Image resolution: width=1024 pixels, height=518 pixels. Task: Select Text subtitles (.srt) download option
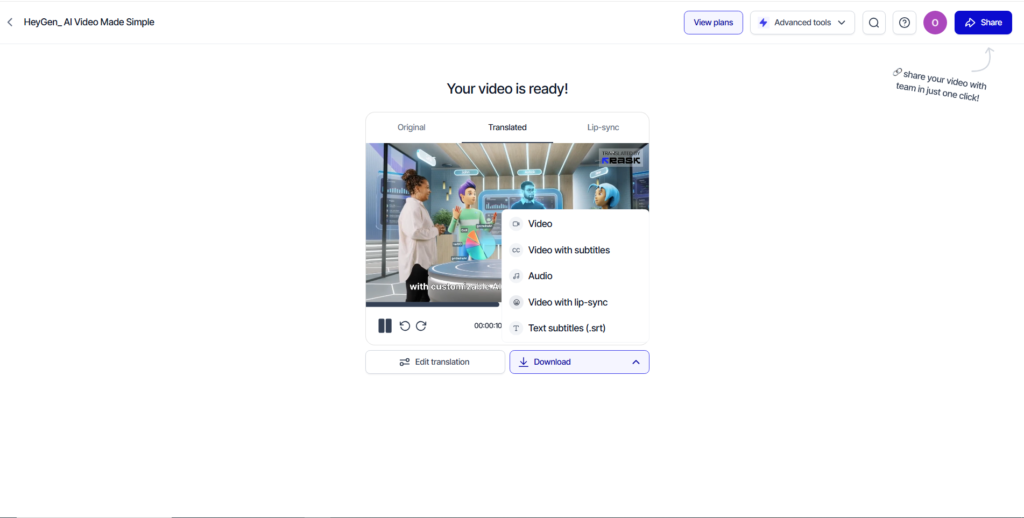click(575, 328)
